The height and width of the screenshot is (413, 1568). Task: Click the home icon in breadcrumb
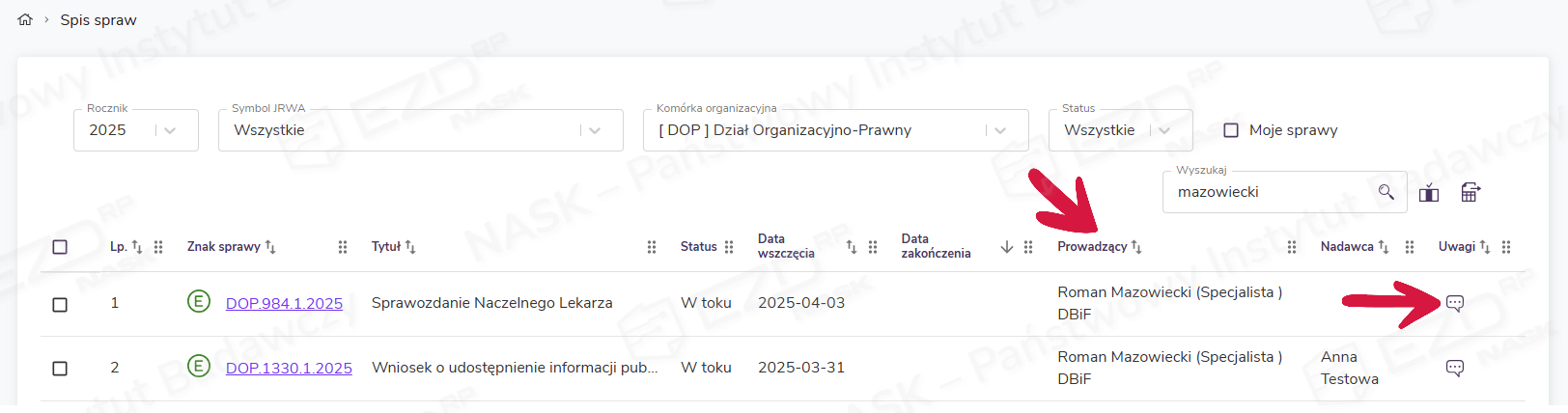click(25, 19)
